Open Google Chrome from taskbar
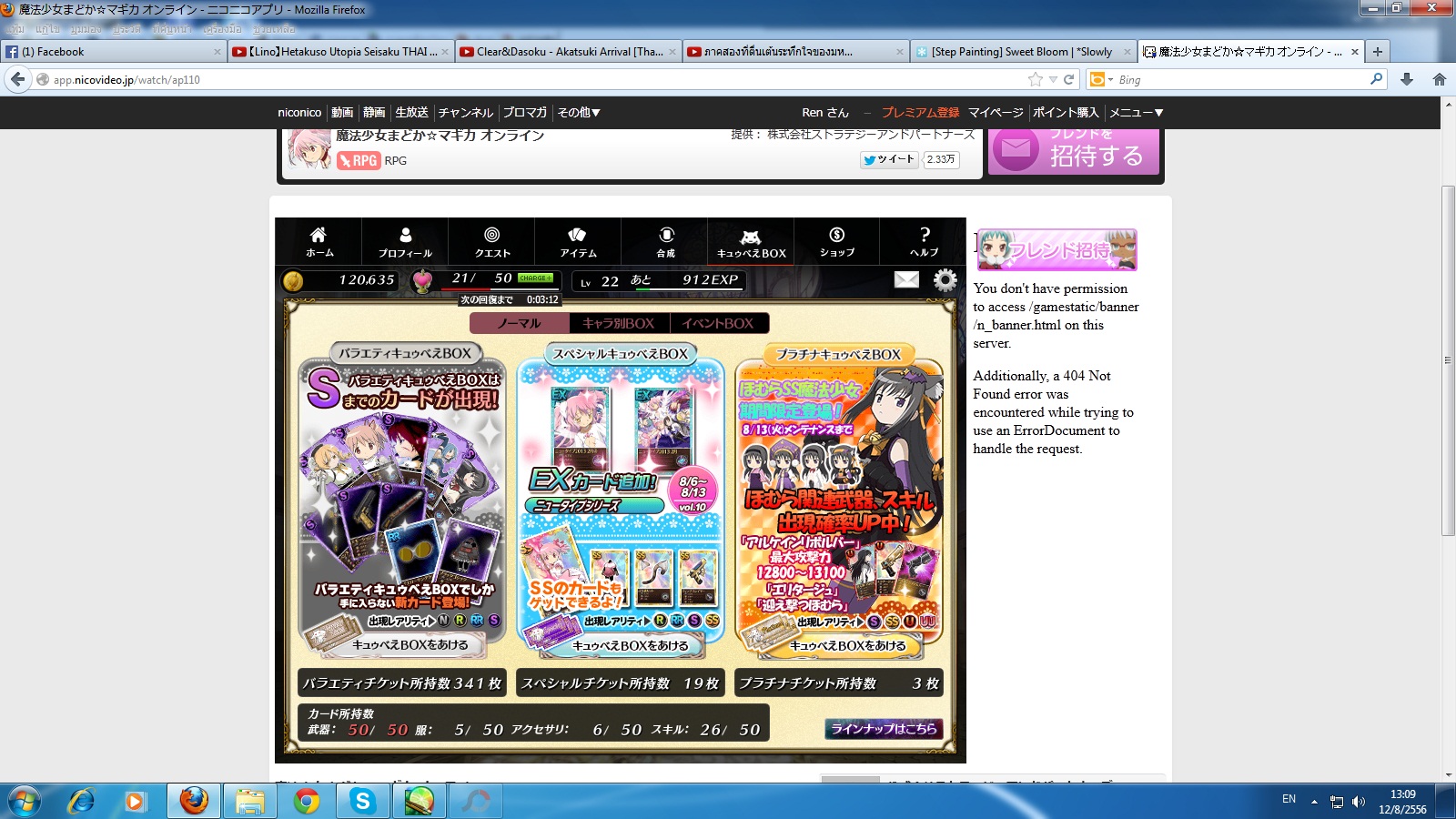Viewport: 1456px width, 819px height. (307, 801)
